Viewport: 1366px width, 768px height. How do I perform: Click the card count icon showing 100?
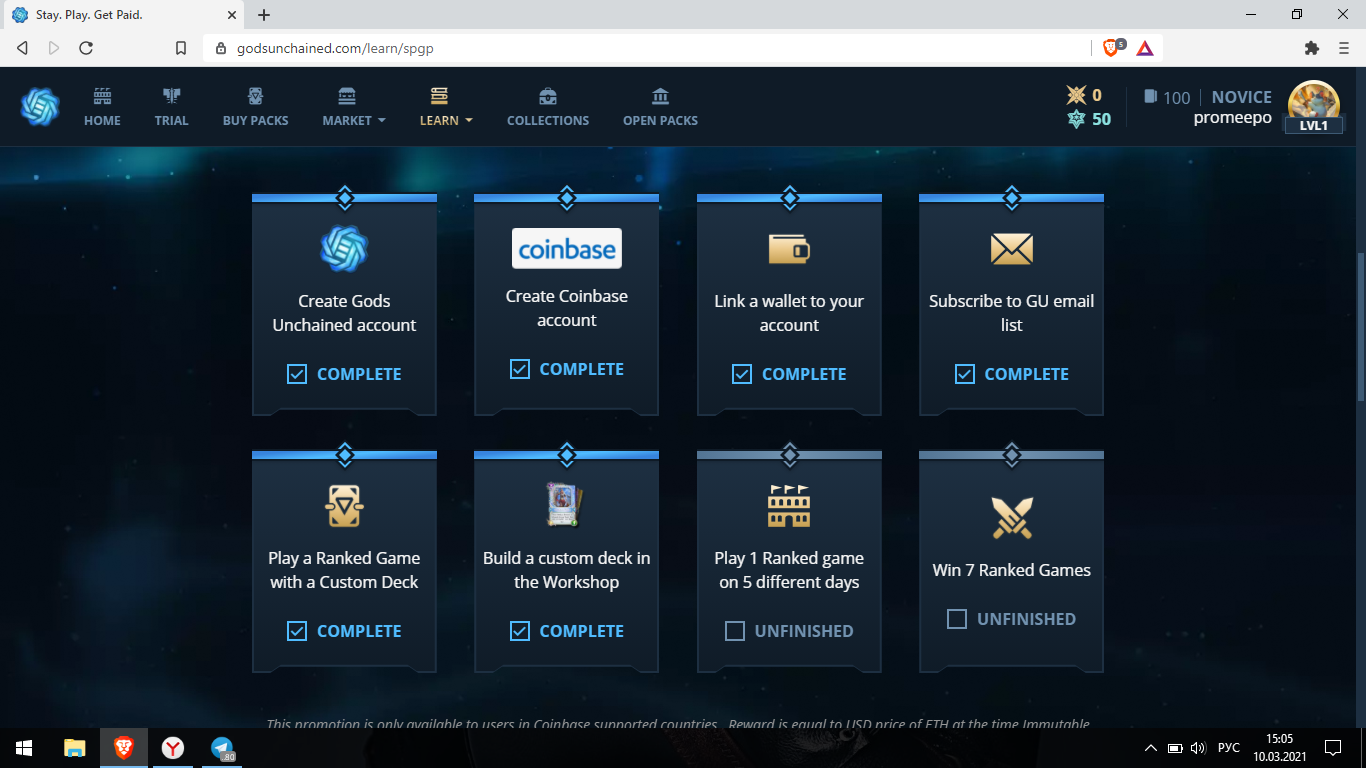(1151, 97)
